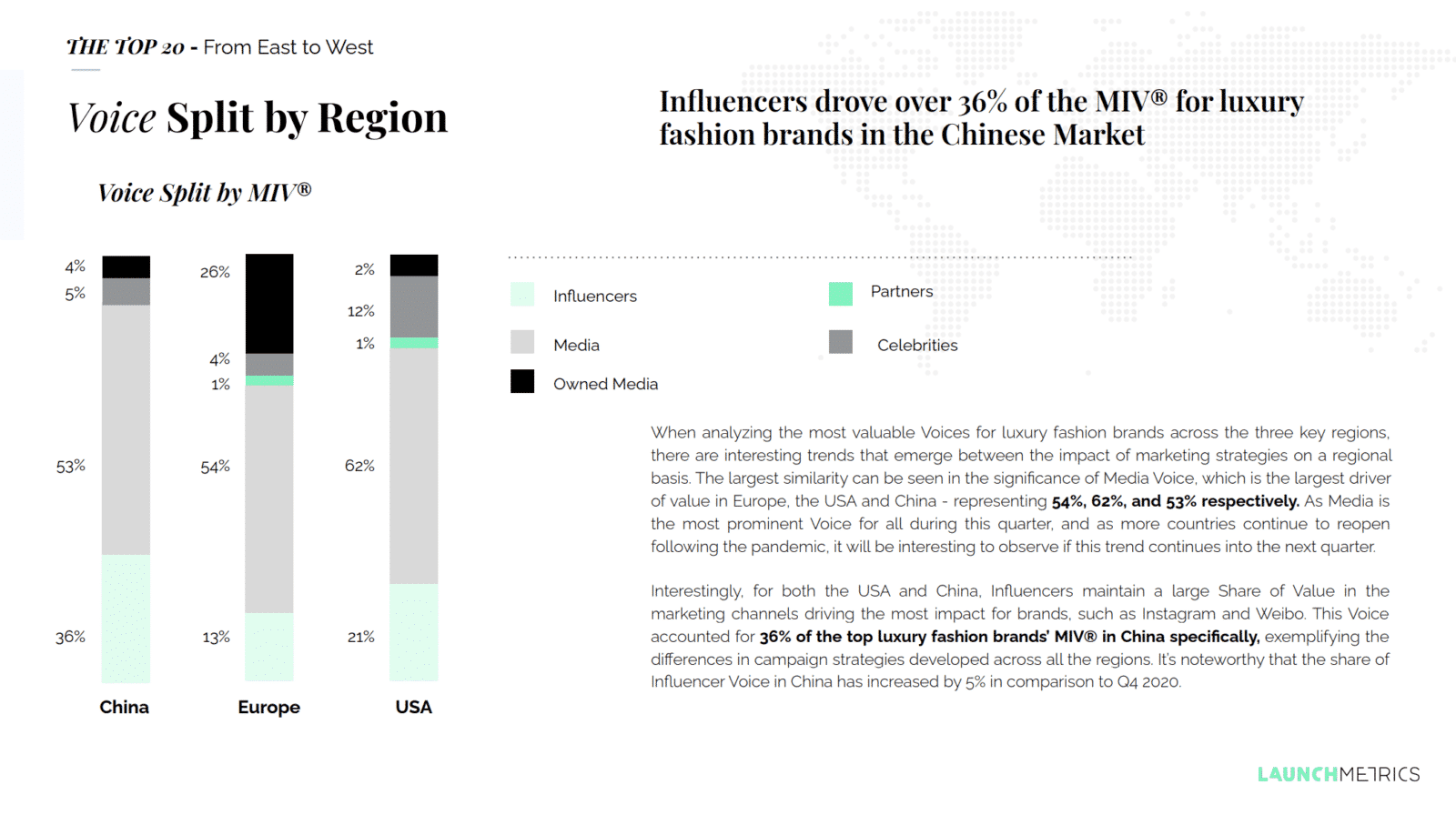Select USA's 12% Celebrities bar segment
The height and width of the screenshot is (815, 1456).
[x=414, y=307]
